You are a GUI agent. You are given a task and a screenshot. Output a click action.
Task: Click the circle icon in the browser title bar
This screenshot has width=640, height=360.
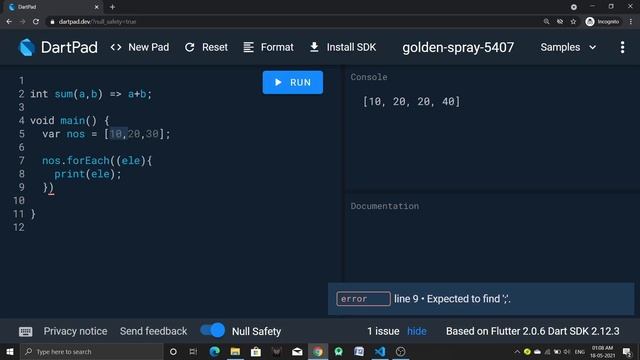573,7
